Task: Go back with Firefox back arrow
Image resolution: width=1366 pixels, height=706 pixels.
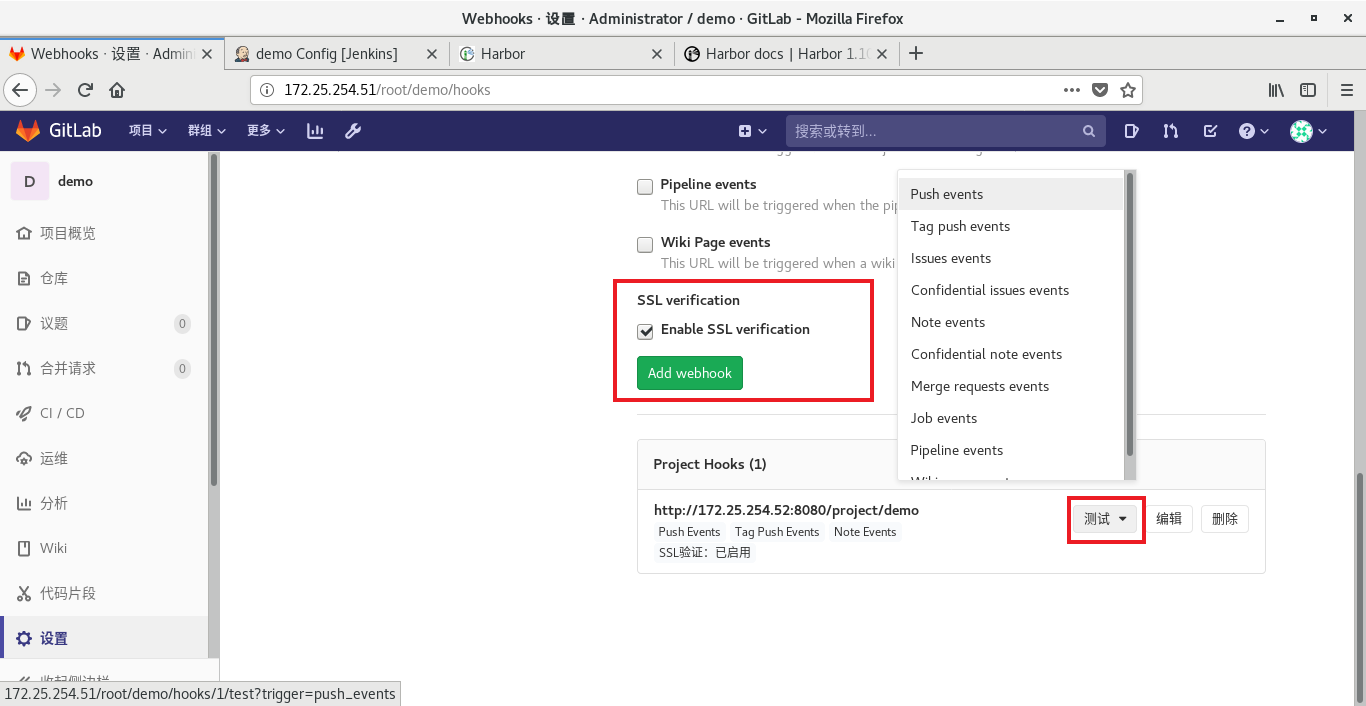Action: pyautogui.click(x=21, y=90)
